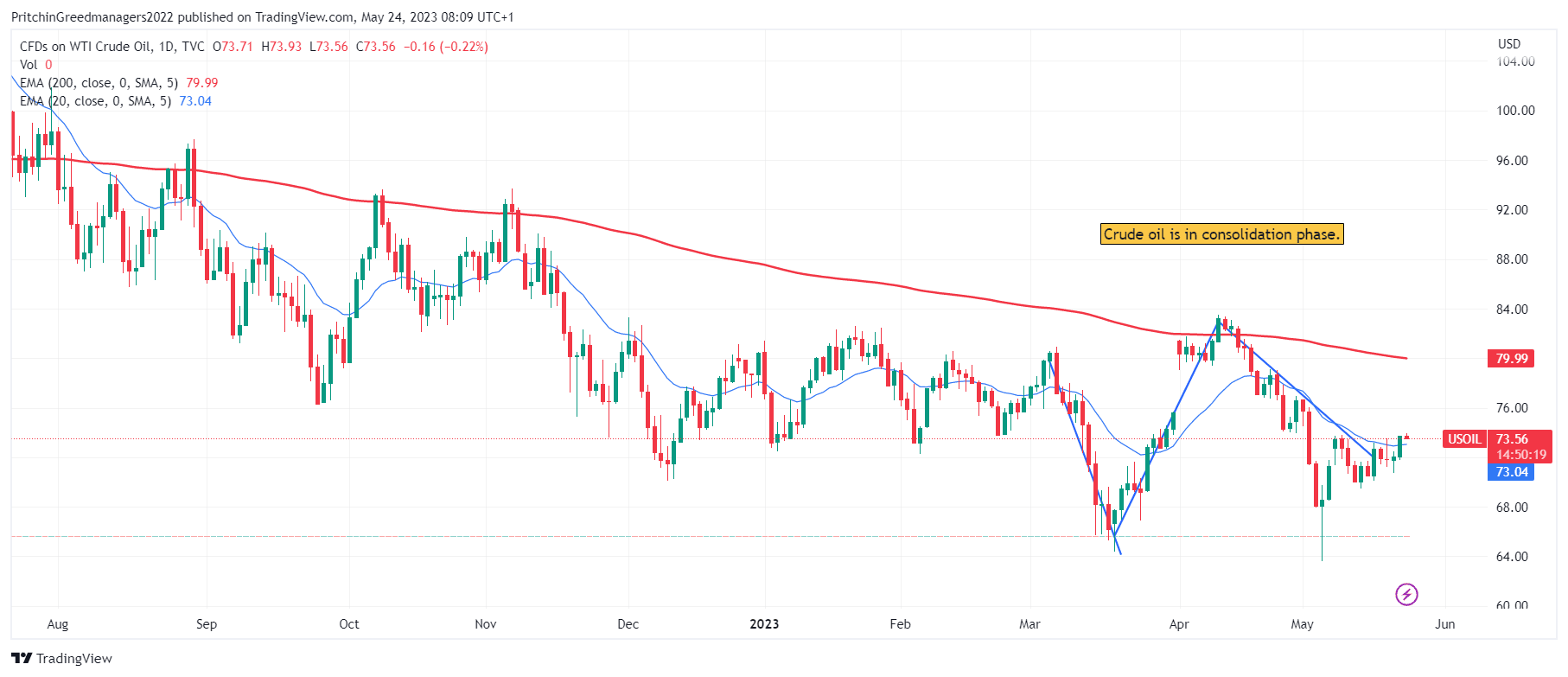Click the Mar label on time axis
1568x677 pixels.
(x=1029, y=623)
